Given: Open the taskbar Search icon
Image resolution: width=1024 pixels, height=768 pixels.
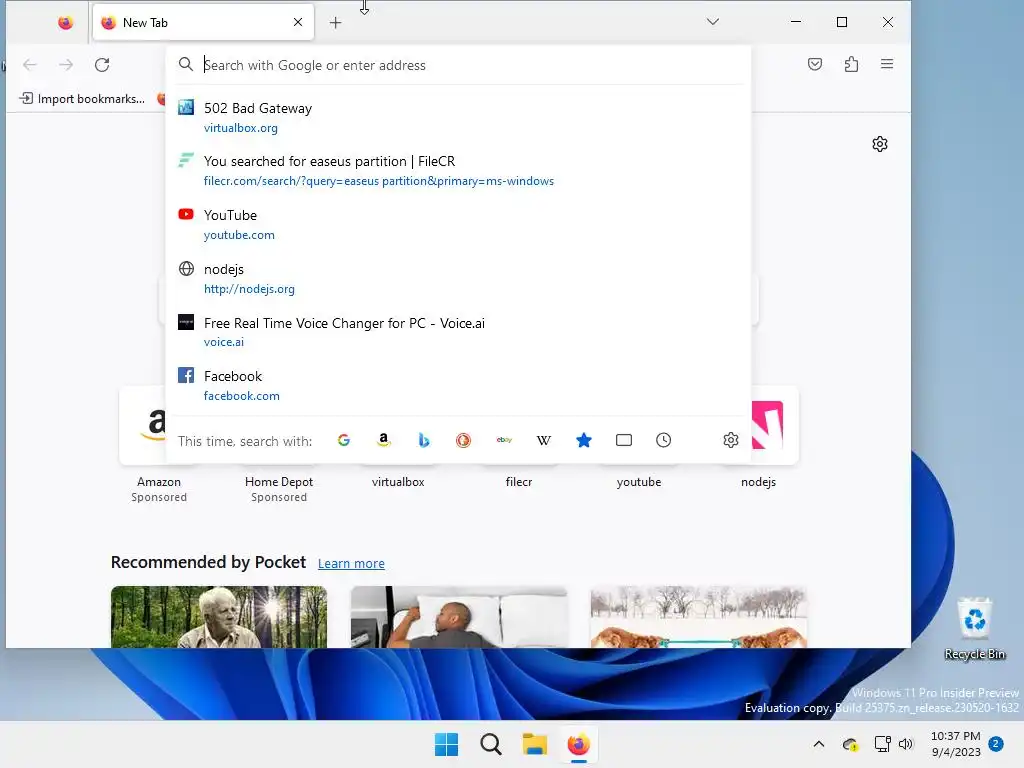Looking at the screenshot, I should (x=490, y=744).
